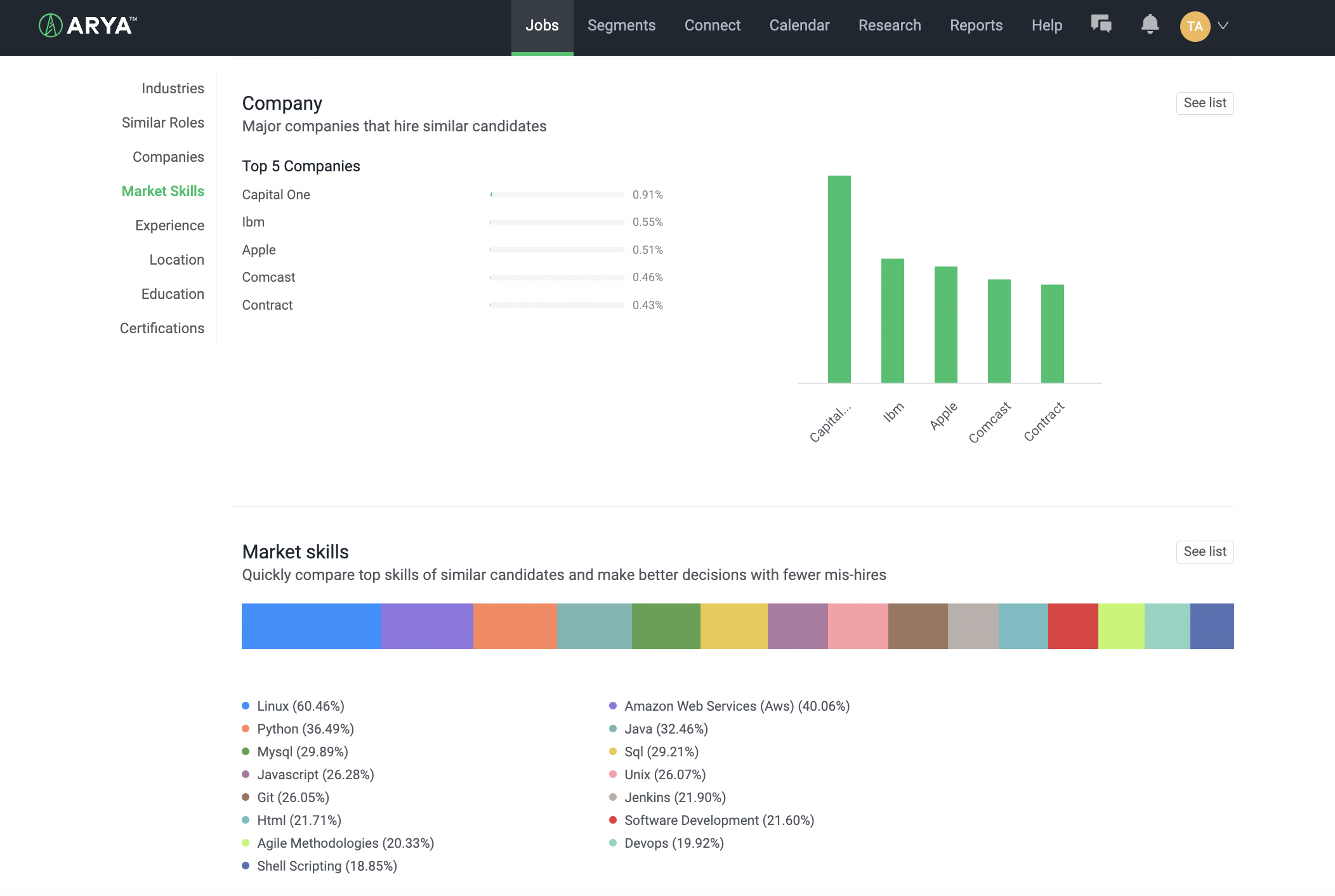Click See list for Market skills
This screenshot has height=896, width=1335.
[x=1204, y=551]
